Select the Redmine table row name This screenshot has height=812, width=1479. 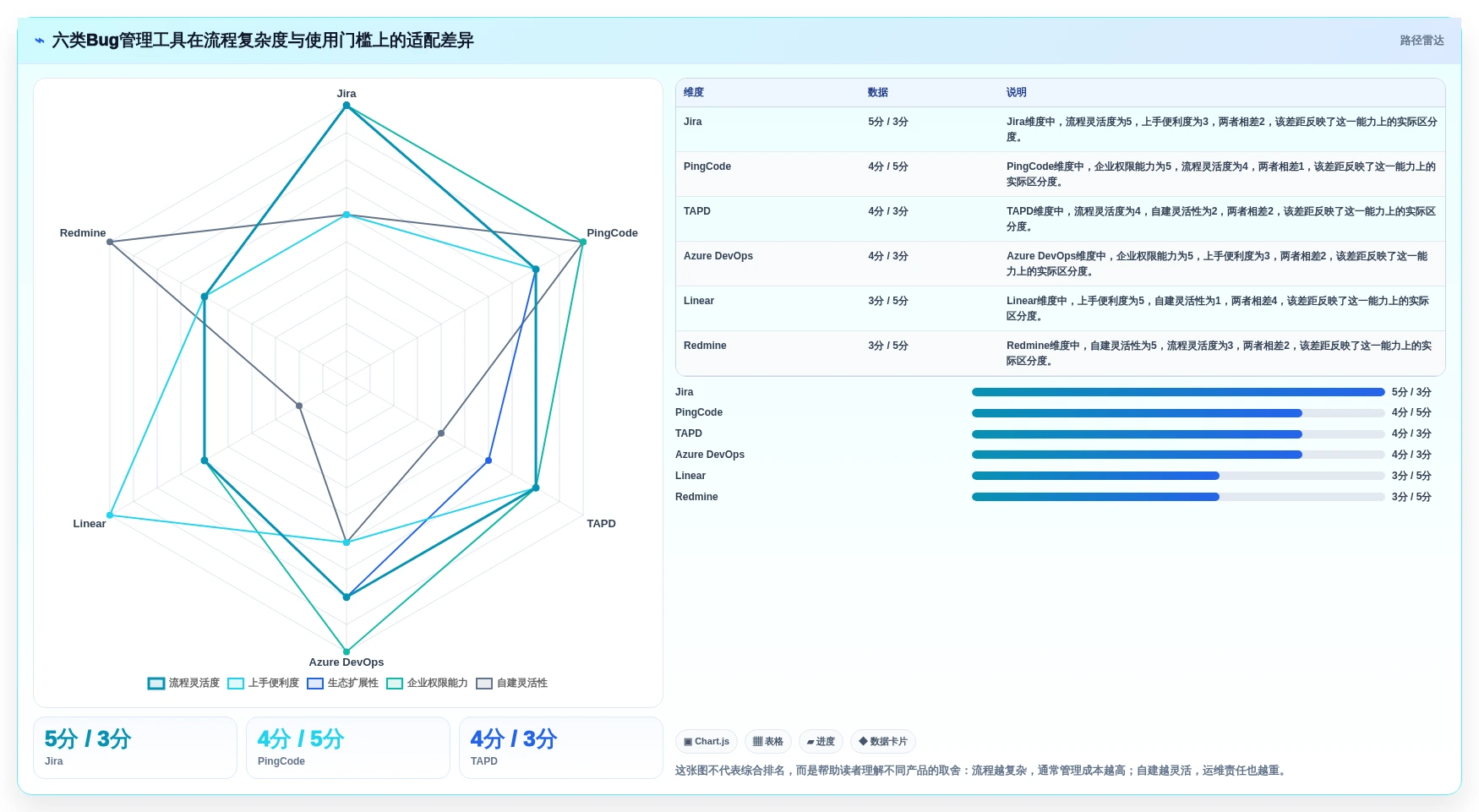pyautogui.click(x=705, y=346)
